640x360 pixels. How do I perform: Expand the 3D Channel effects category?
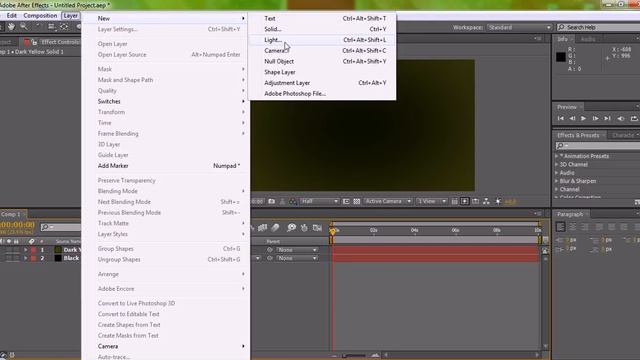[557, 164]
